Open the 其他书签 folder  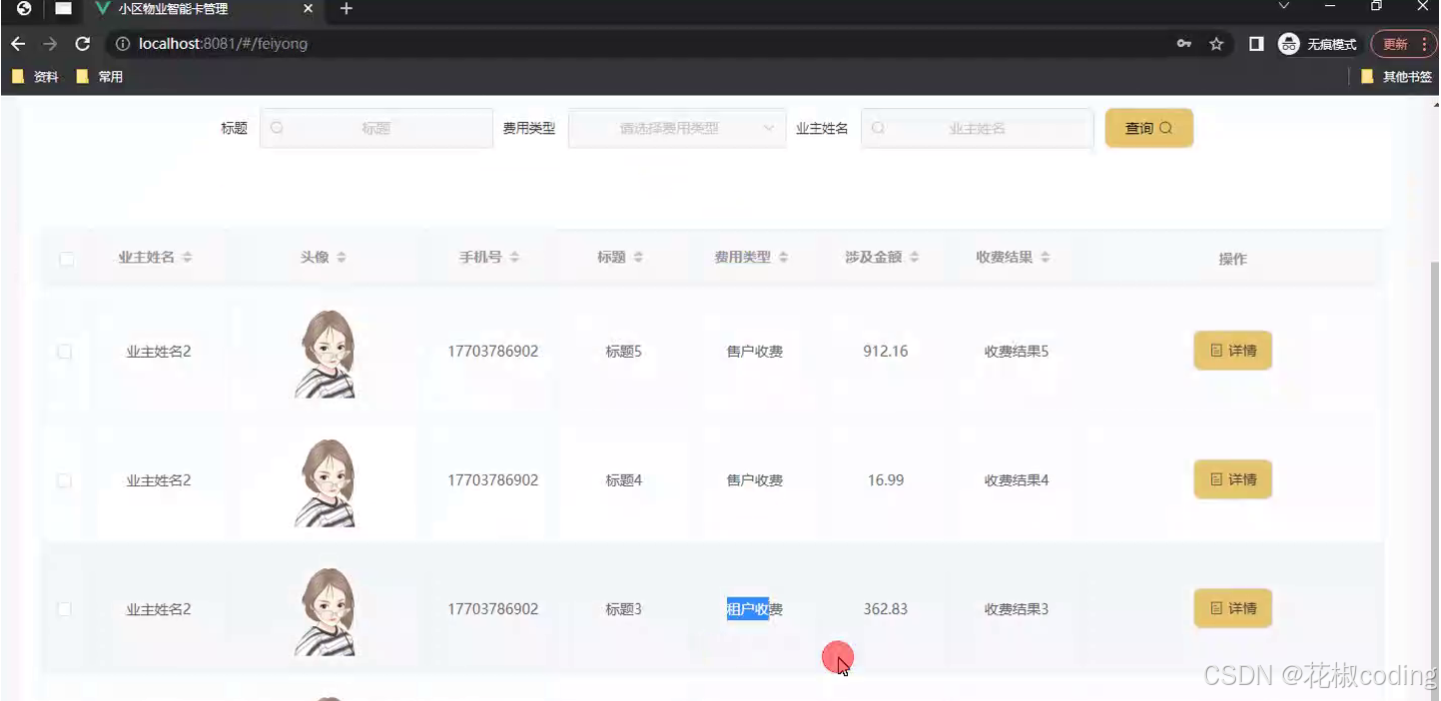(1397, 77)
